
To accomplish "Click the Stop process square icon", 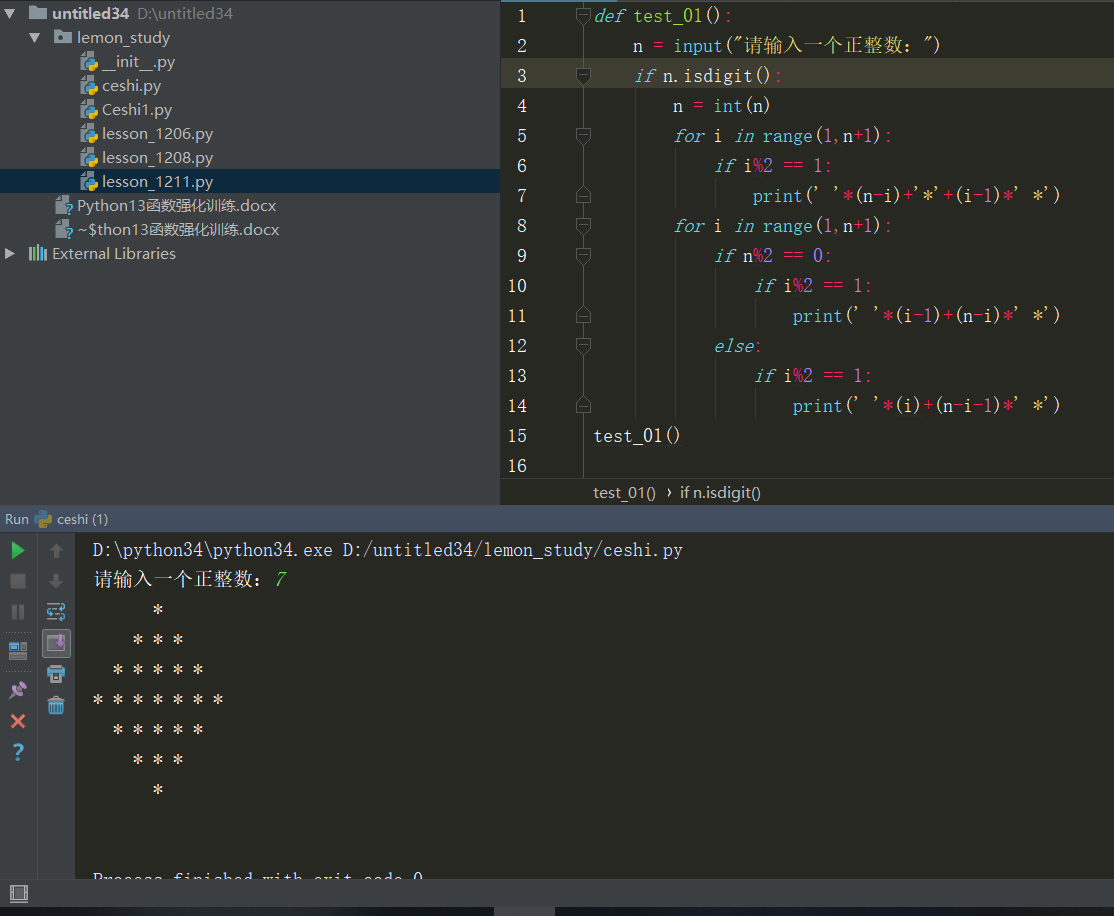I will pos(18,581).
